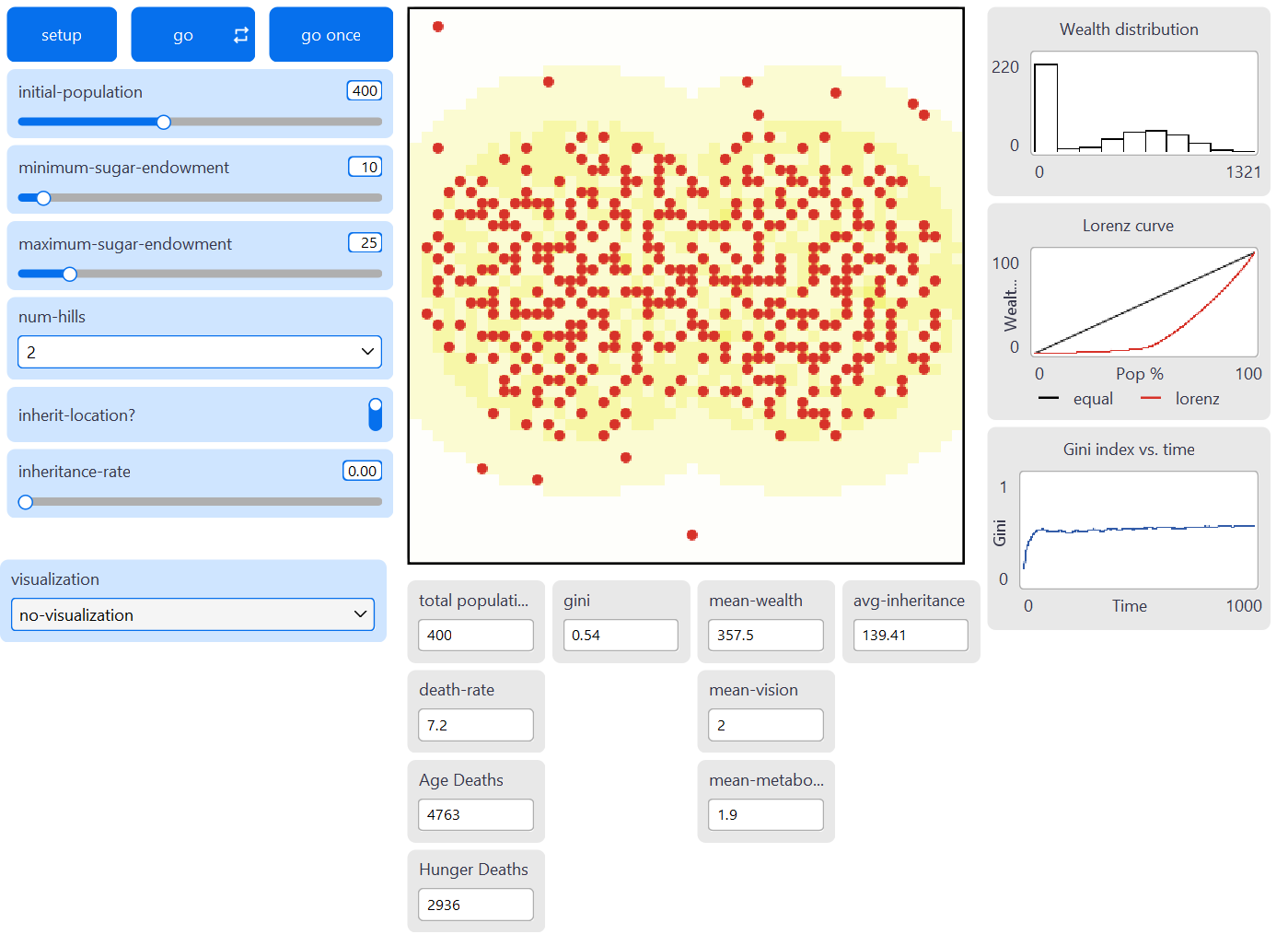Click the inherit-location? label
This screenshot has width=1288, height=946.
[x=76, y=415]
